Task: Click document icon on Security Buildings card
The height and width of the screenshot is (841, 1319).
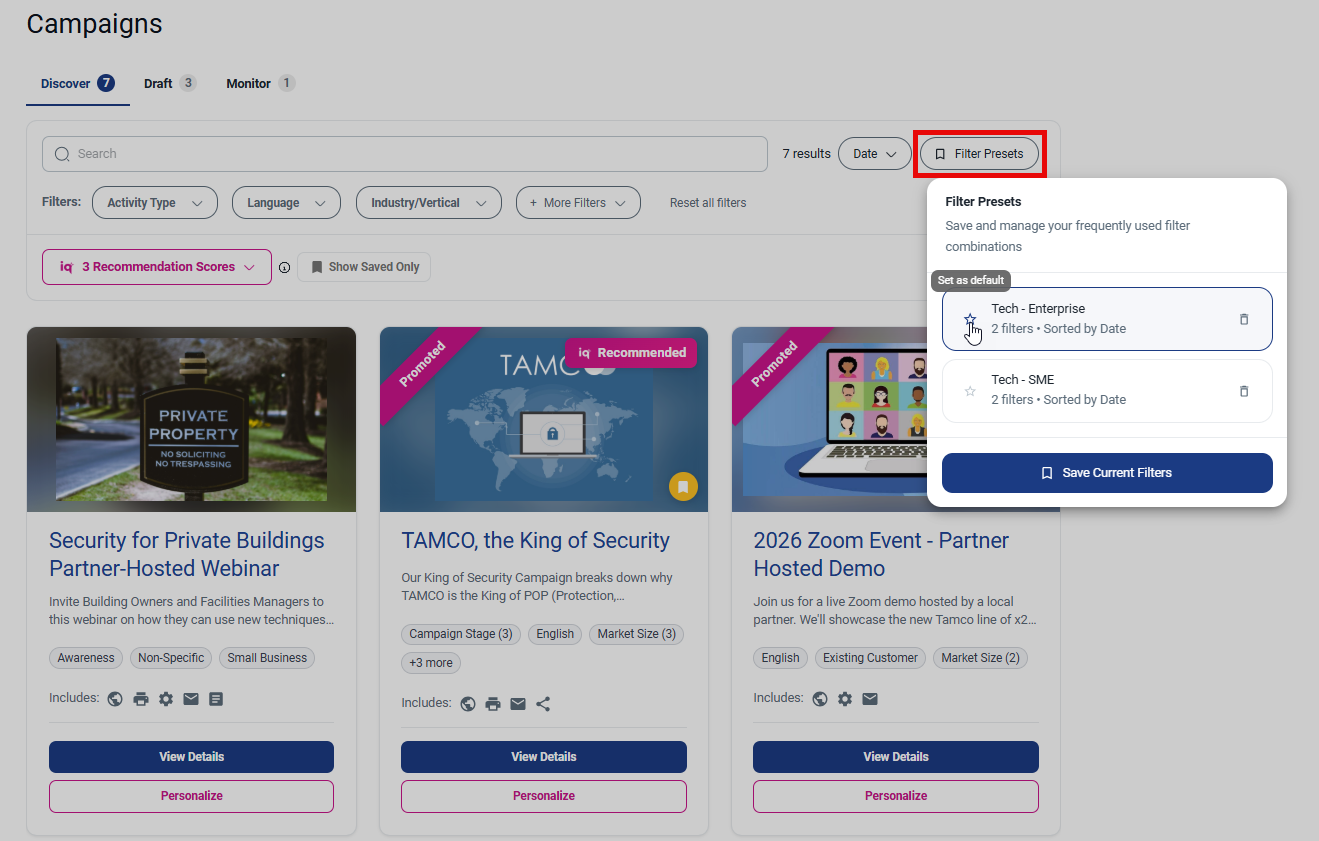Action: pos(216,699)
